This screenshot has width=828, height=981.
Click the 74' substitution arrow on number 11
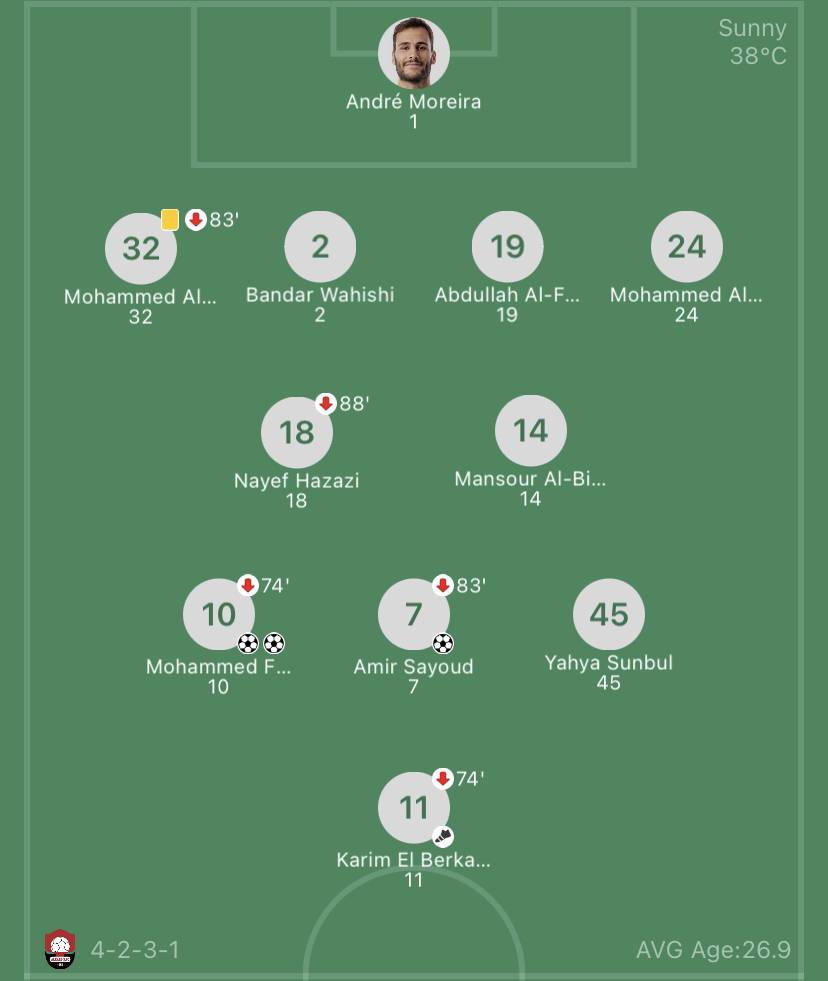(443, 778)
